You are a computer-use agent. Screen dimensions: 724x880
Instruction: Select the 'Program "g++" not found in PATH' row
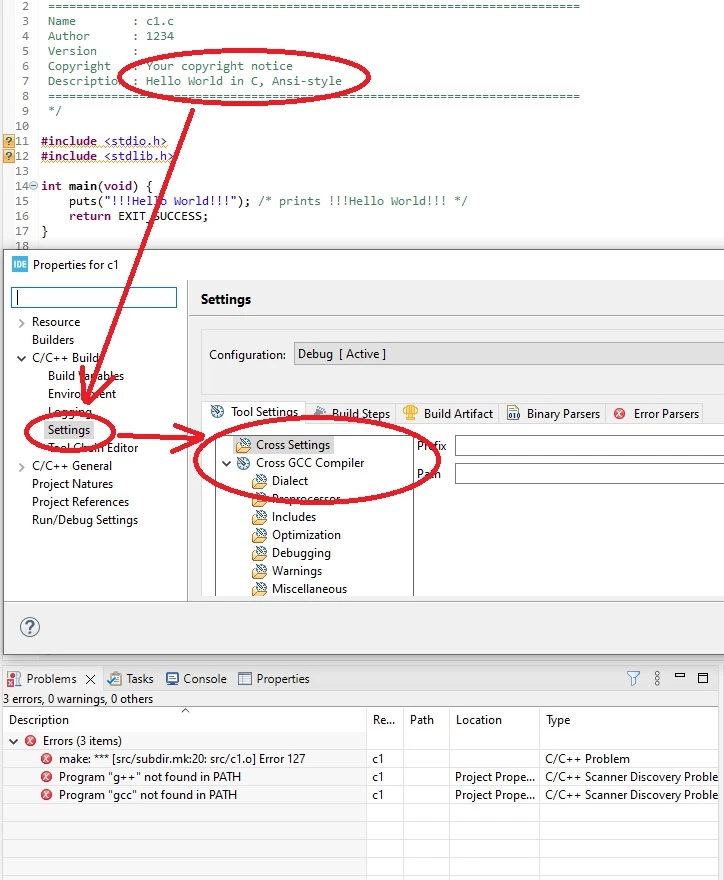360,777
